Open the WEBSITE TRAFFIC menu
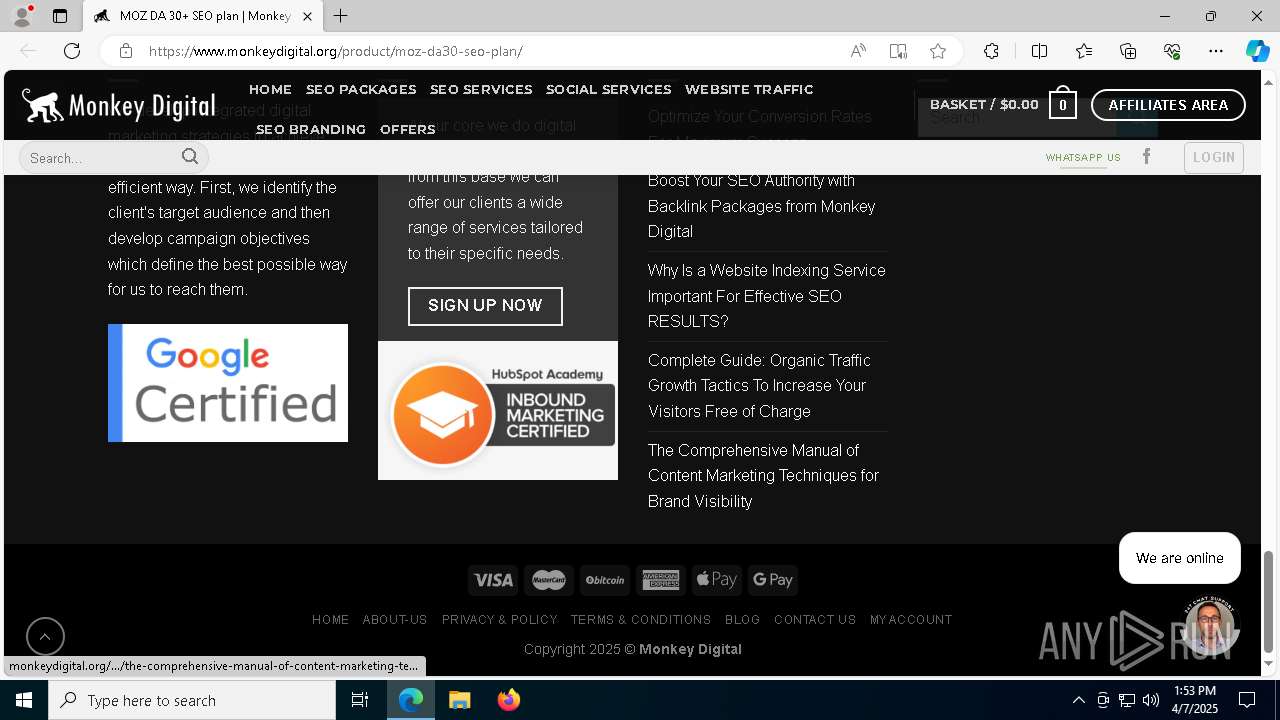 pos(749,89)
